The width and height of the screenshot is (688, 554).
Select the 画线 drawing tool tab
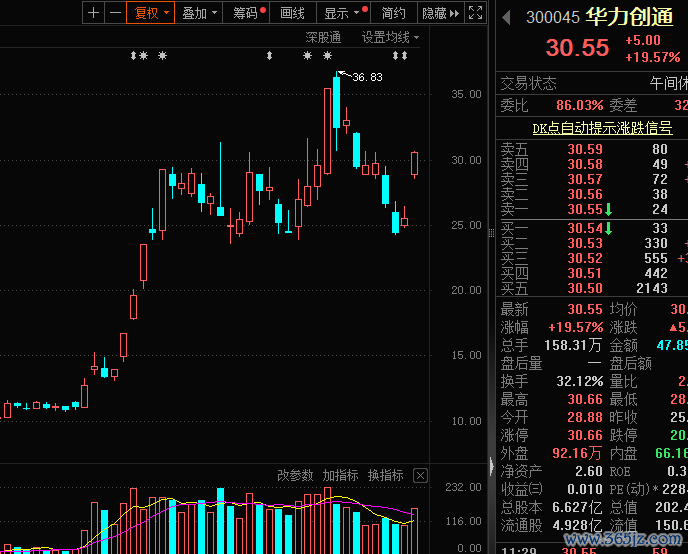point(292,13)
